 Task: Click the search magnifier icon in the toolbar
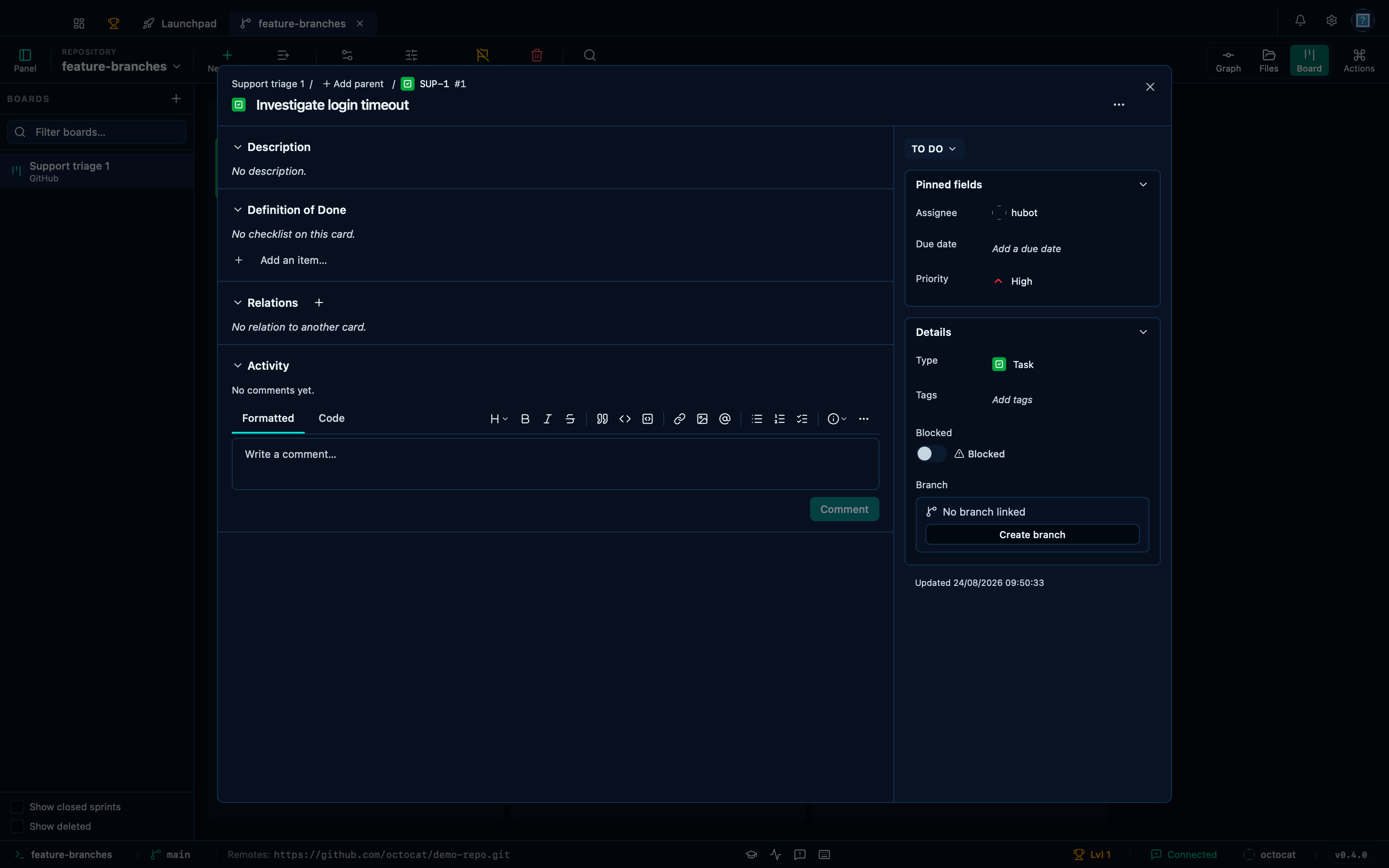pos(589,55)
